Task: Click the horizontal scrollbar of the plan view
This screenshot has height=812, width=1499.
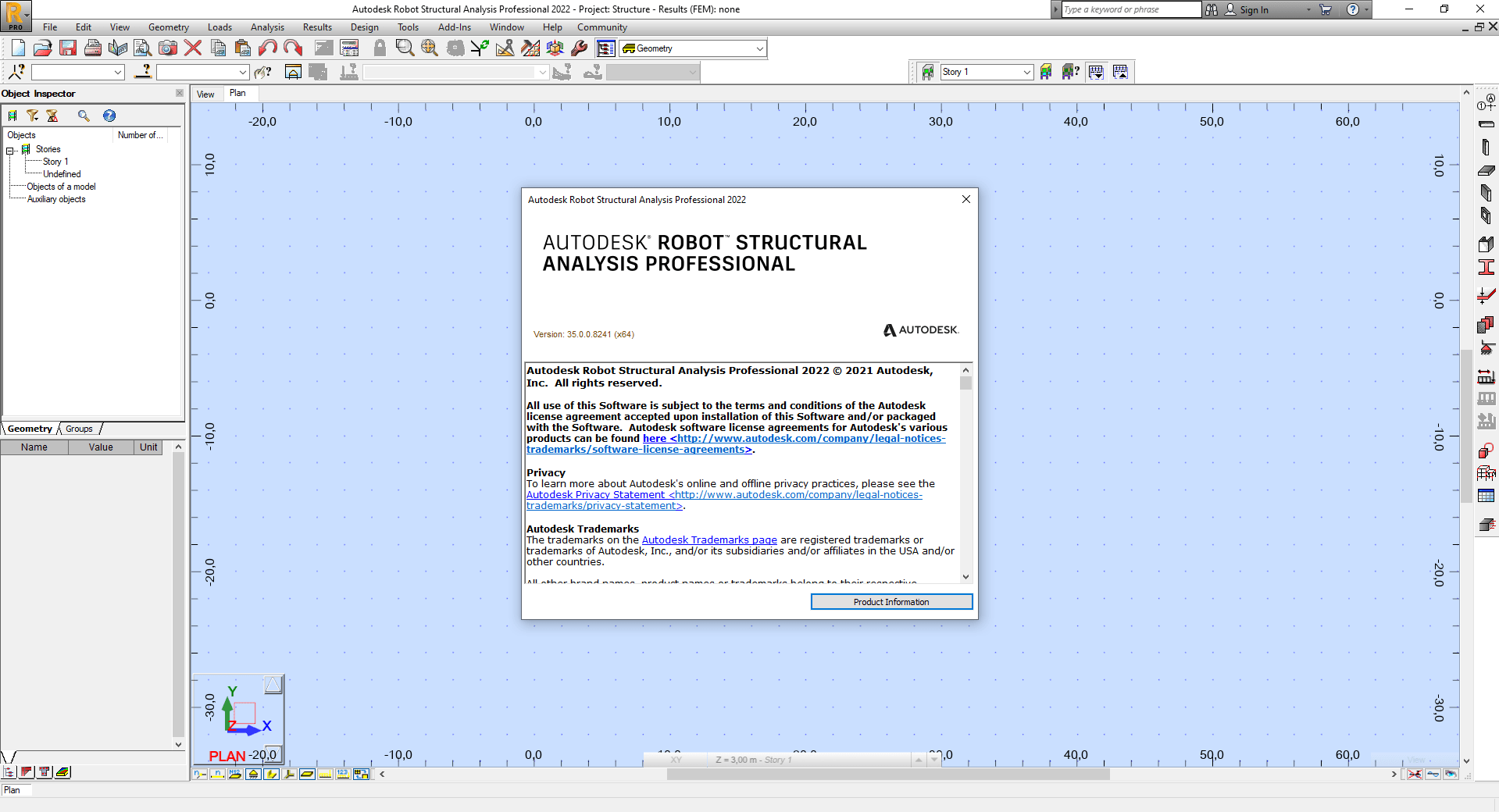Action: pyautogui.click(x=888, y=775)
